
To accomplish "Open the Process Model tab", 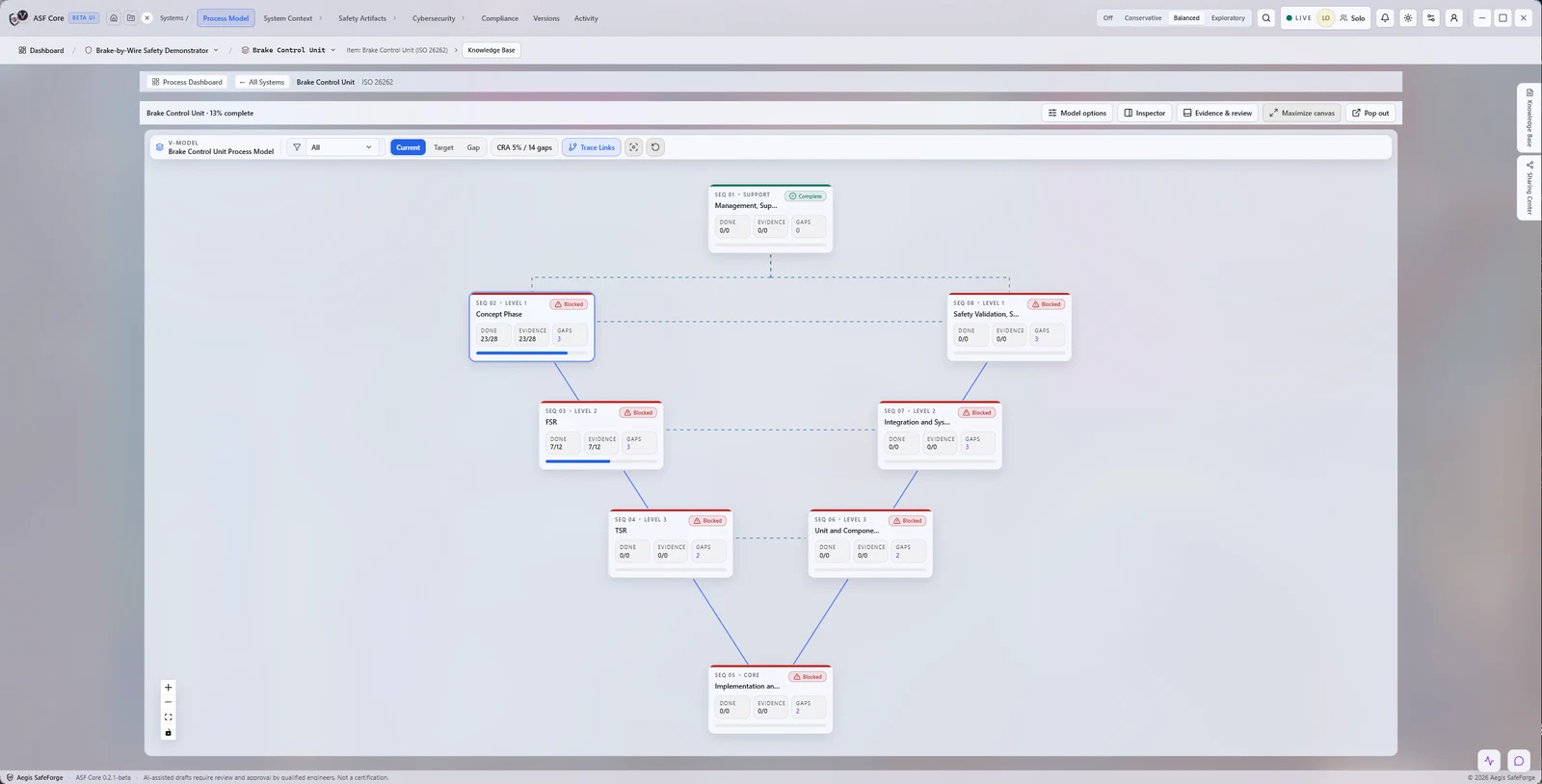I will [226, 18].
